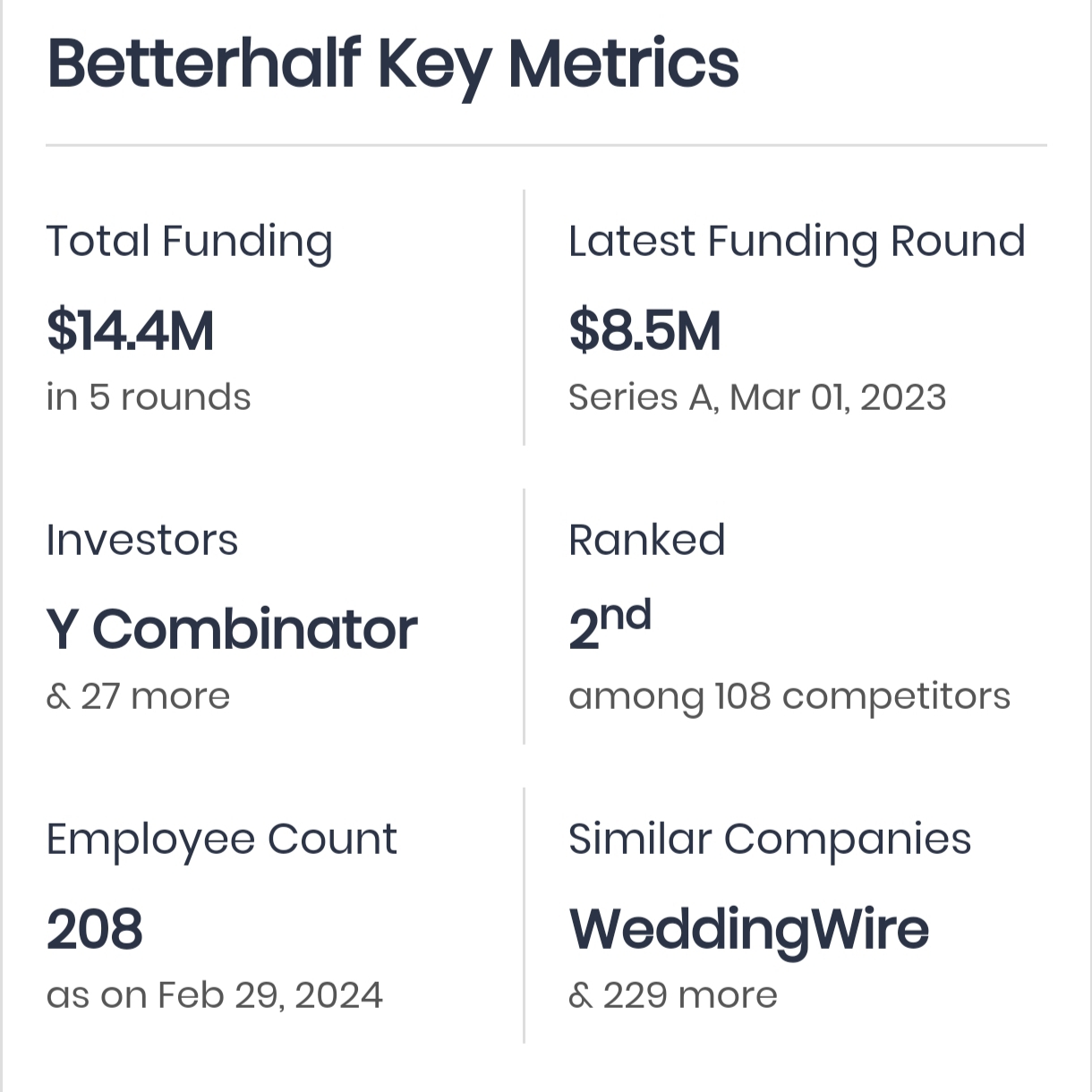Click the Ranked label

pyautogui.click(x=646, y=540)
